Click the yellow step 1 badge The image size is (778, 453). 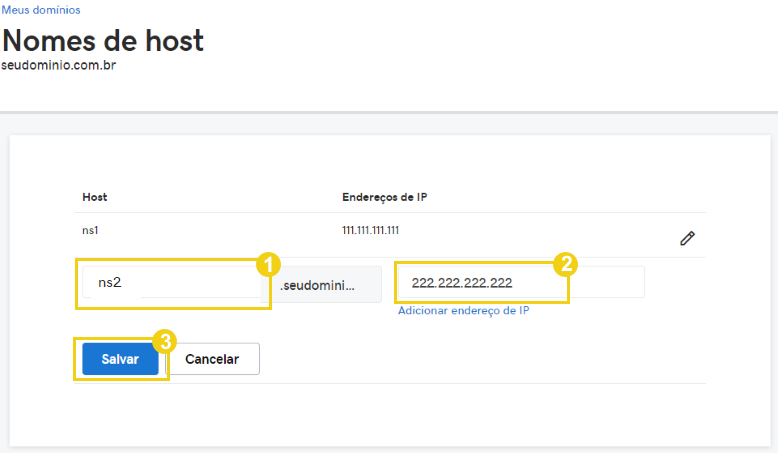coord(268,264)
